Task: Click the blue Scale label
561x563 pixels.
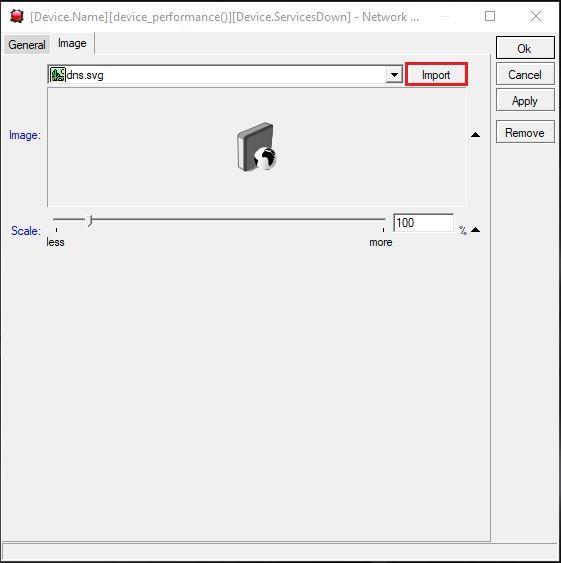Action: pos(26,231)
